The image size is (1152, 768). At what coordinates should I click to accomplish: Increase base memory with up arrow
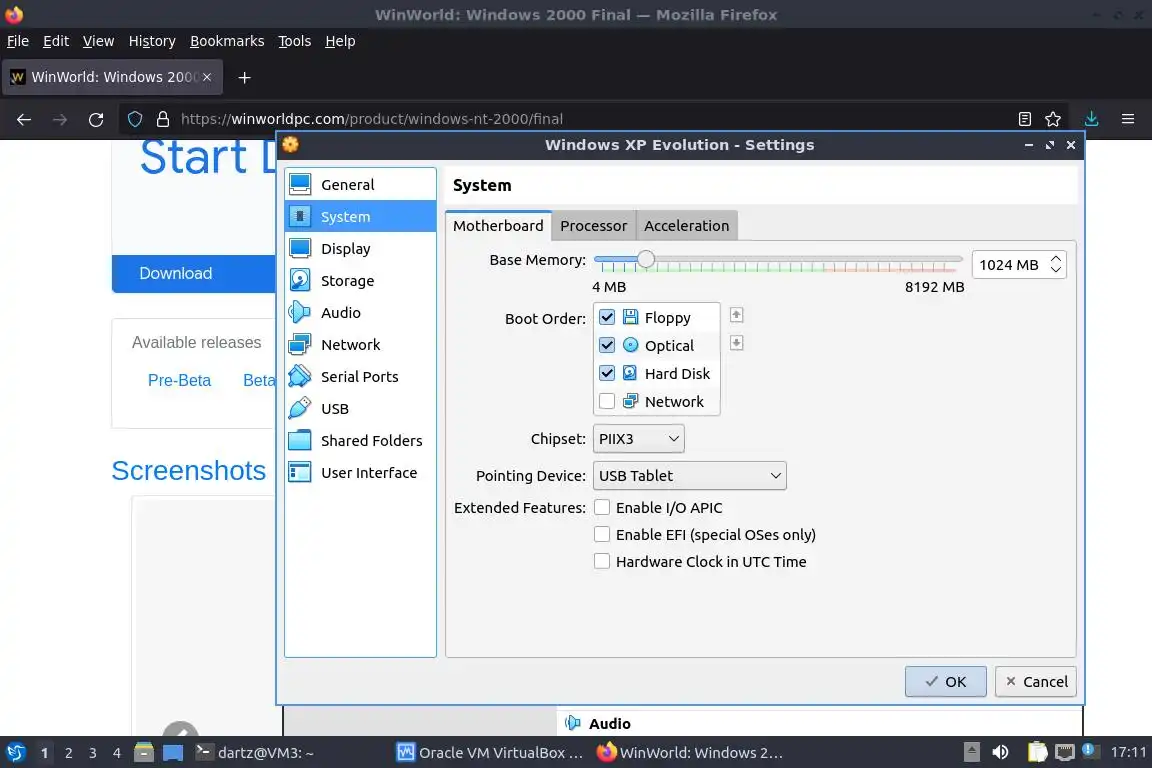(1056, 259)
